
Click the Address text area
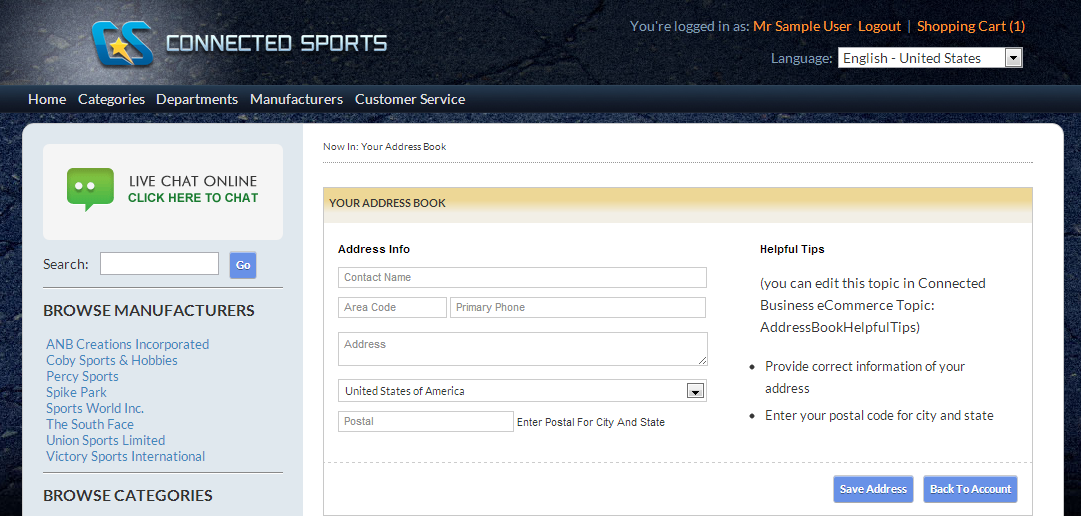[522, 349]
